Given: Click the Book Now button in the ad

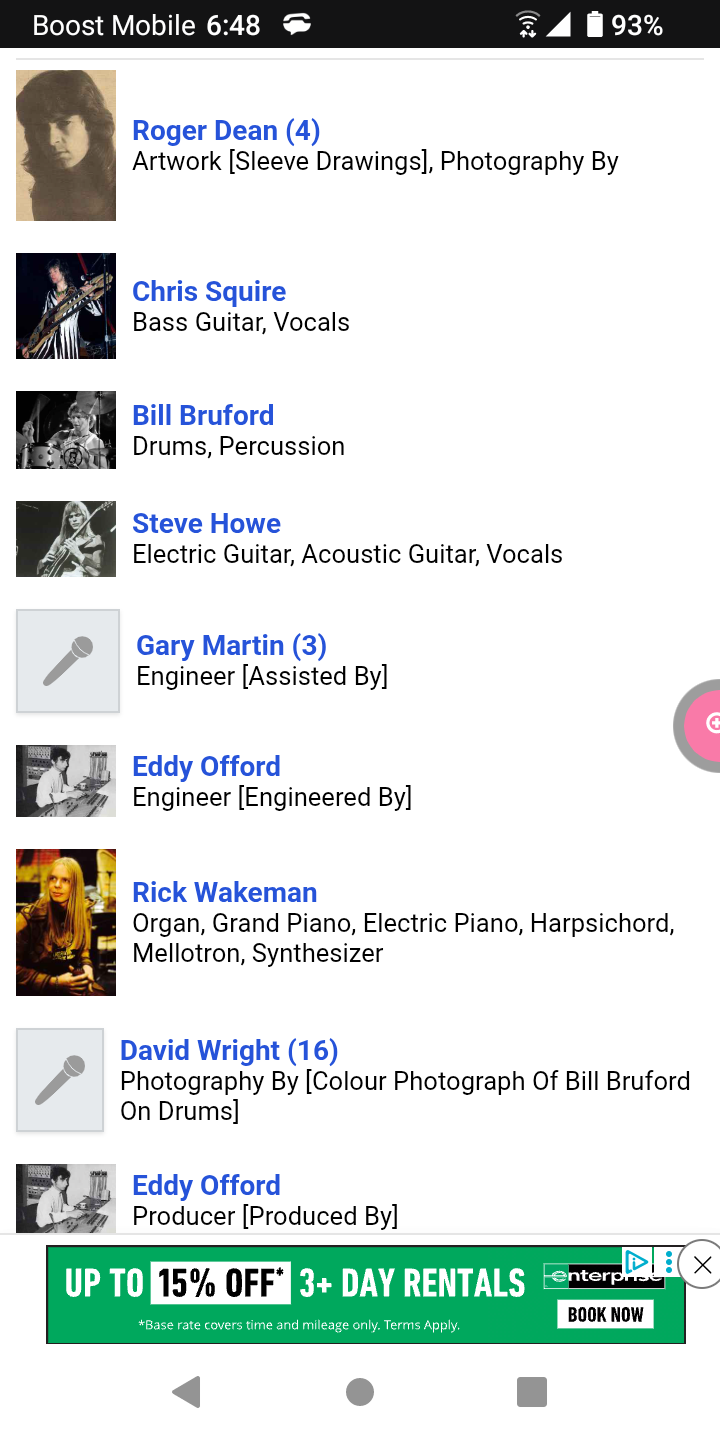Looking at the screenshot, I should click(605, 1314).
